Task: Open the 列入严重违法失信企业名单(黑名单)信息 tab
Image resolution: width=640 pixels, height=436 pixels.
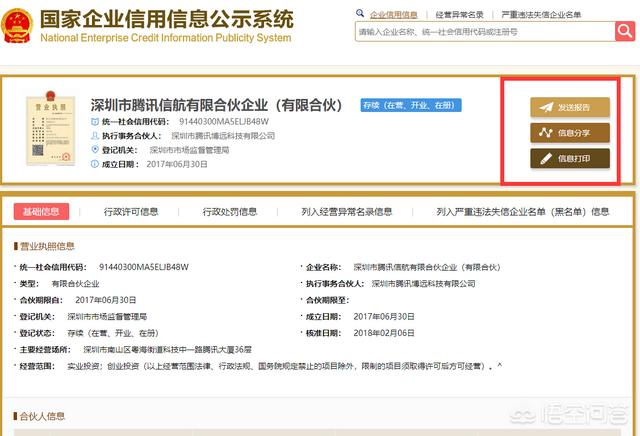Action: tap(522, 211)
